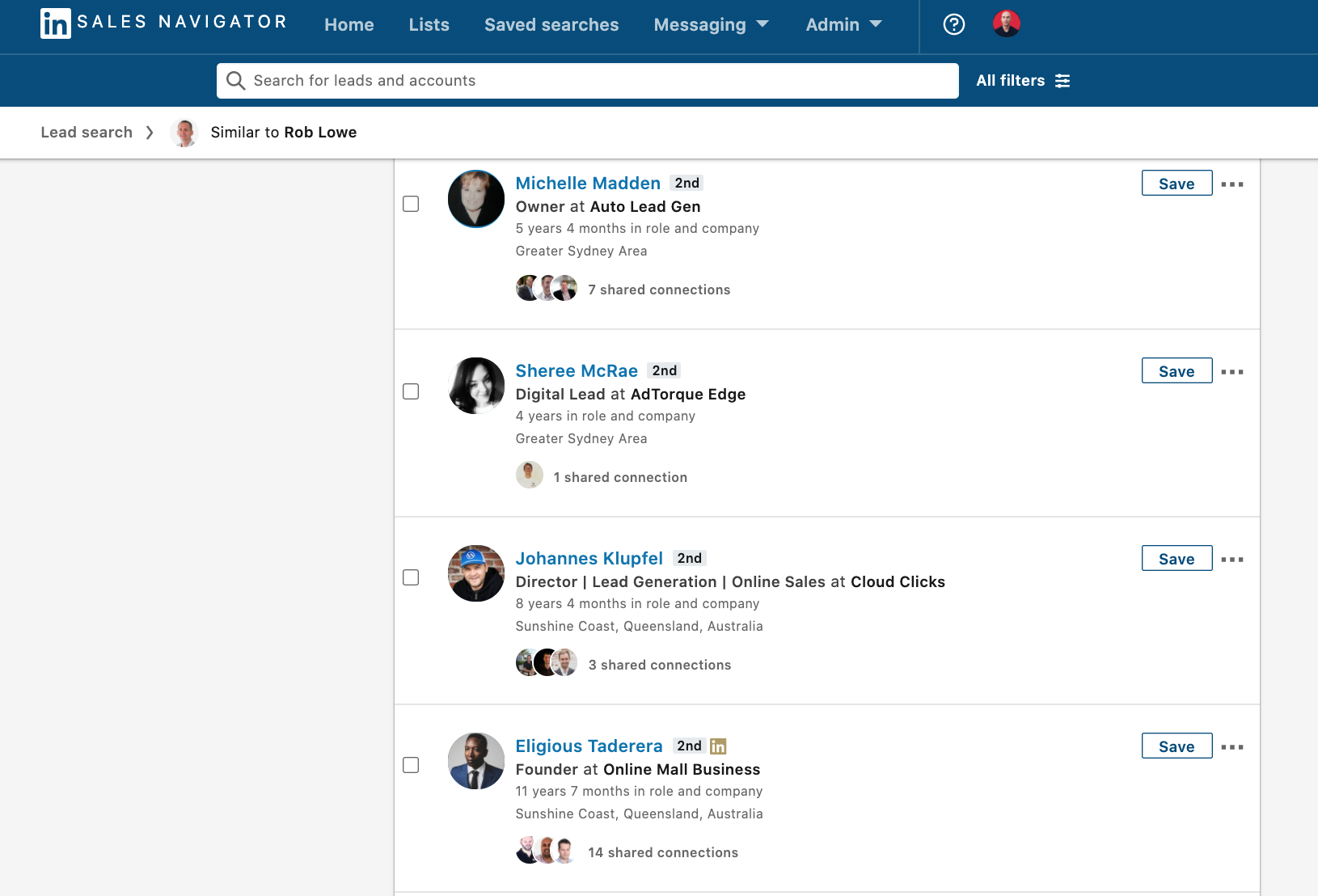Click "11 years 7 months in role and company"
Viewport: 1318px width, 896px height.
point(639,792)
